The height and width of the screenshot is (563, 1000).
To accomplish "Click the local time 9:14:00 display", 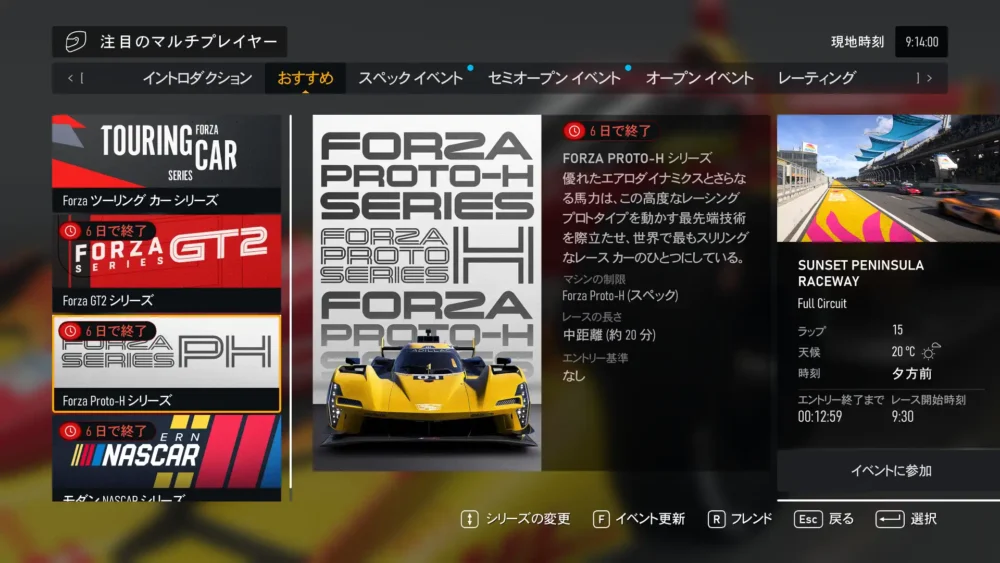I will click(x=922, y=42).
